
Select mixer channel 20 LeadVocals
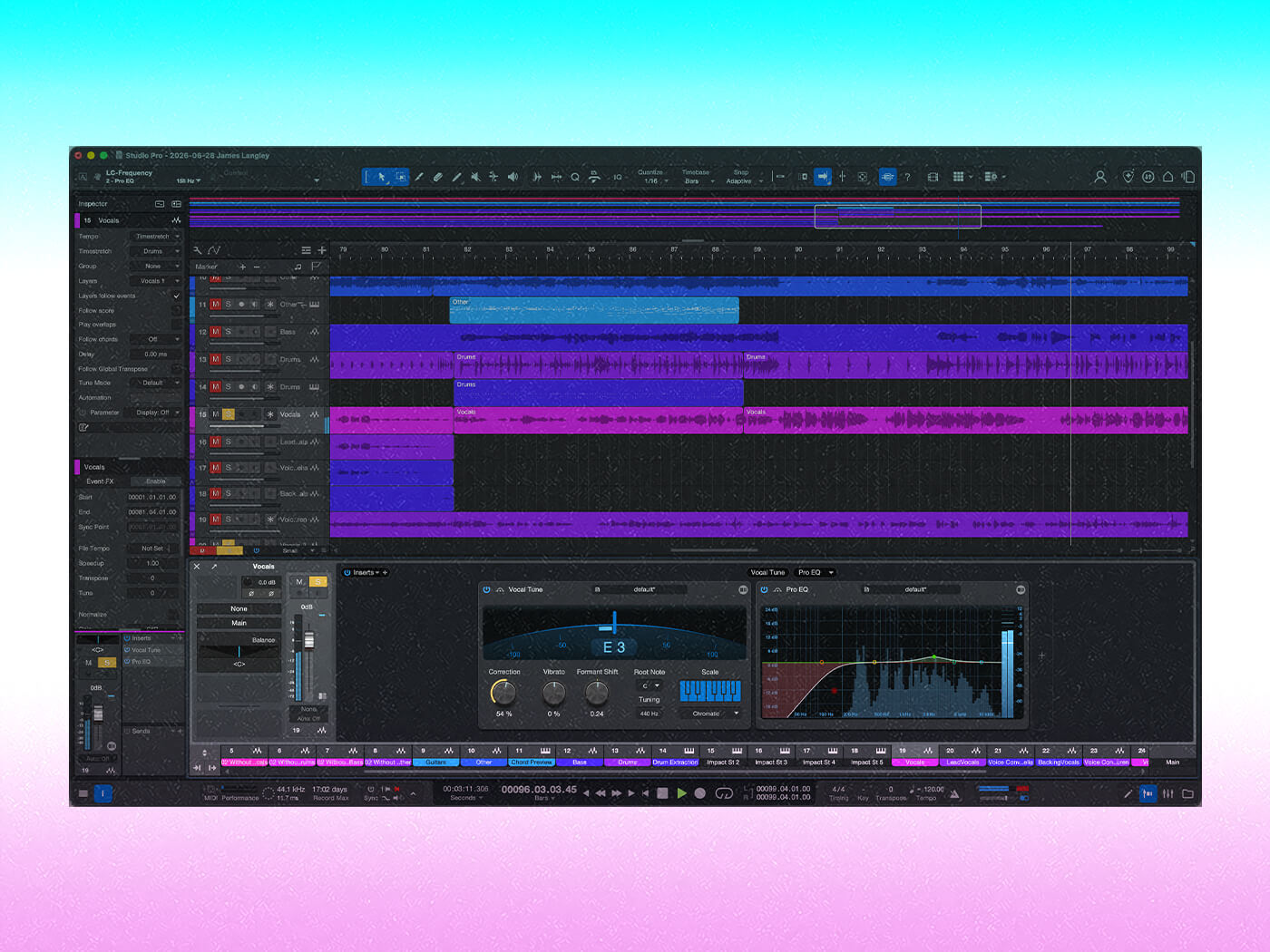tap(962, 756)
